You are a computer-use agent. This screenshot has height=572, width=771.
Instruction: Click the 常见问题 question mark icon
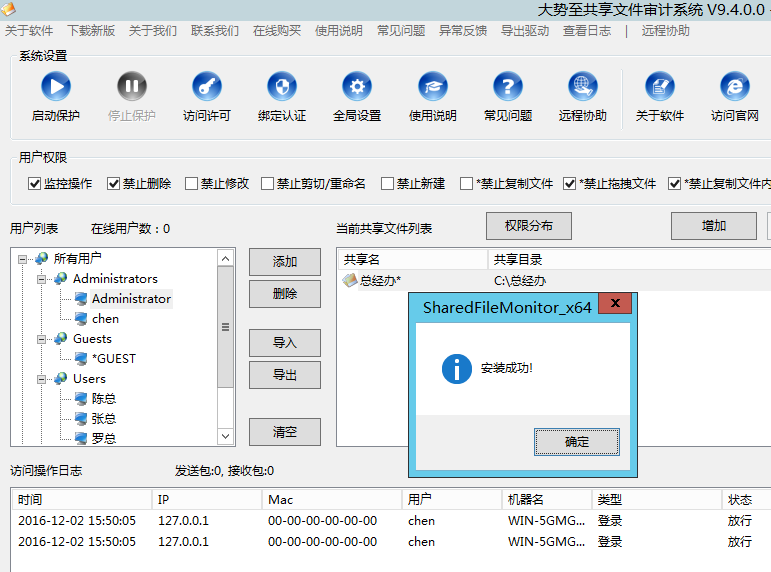pyautogui.click(x=508, y=88)
